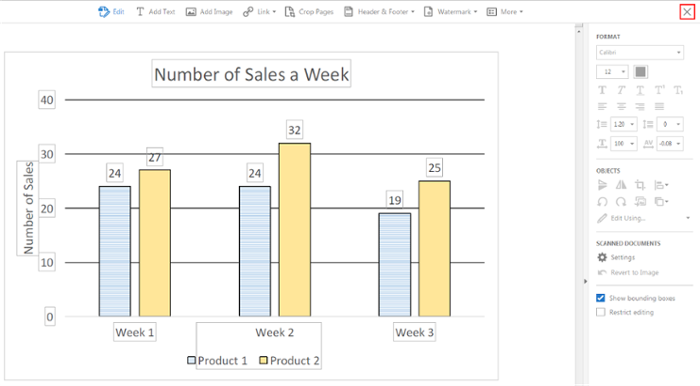The height and width of the screenshot is (386, 700).
Task: Click the crop object icon
Action: tap(640, 185)
